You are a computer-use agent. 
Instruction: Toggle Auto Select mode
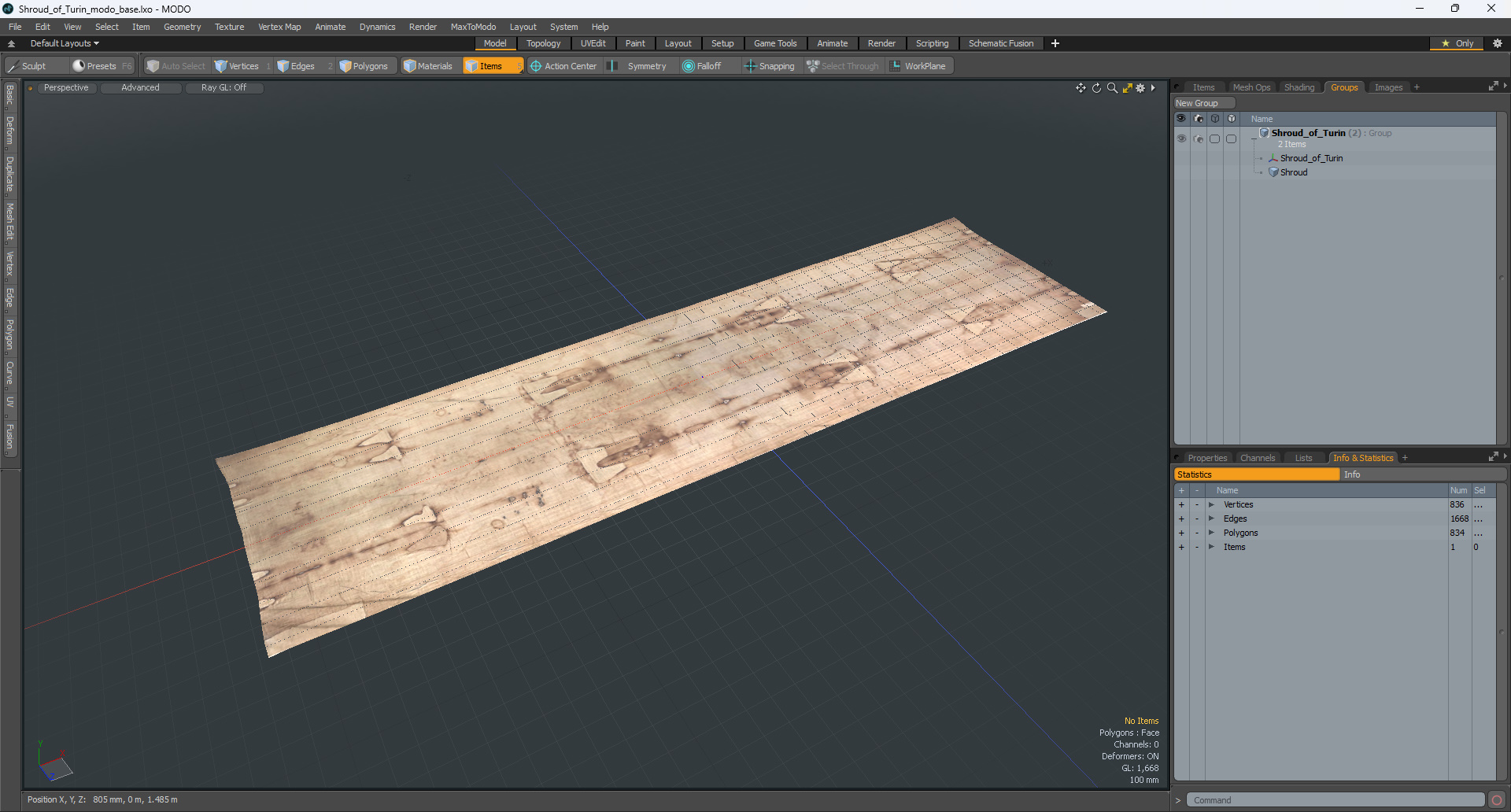[176, 66]
